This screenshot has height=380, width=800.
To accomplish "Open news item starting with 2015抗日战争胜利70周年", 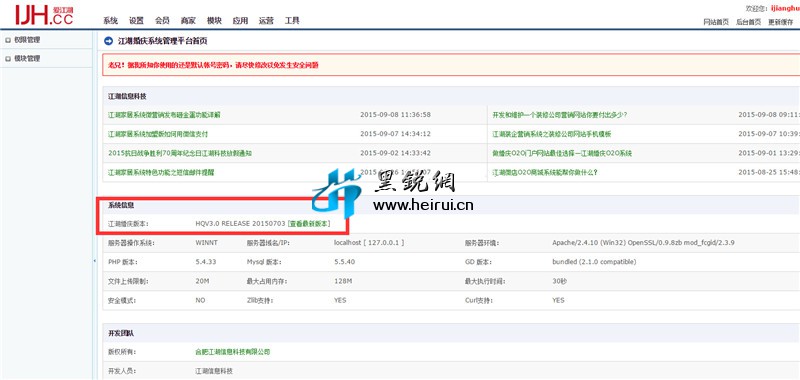I will coord(180,153).
